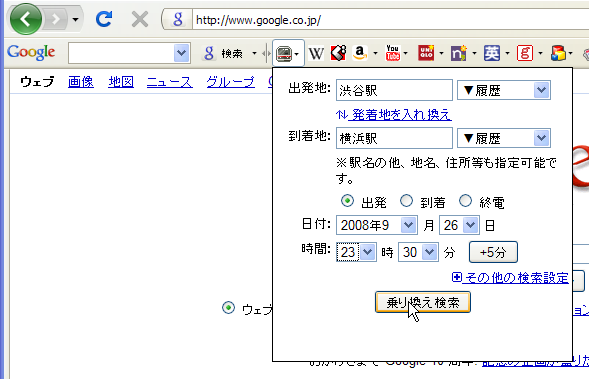
Task: Click the Google toolbar logo
Action: pos(31,53)
